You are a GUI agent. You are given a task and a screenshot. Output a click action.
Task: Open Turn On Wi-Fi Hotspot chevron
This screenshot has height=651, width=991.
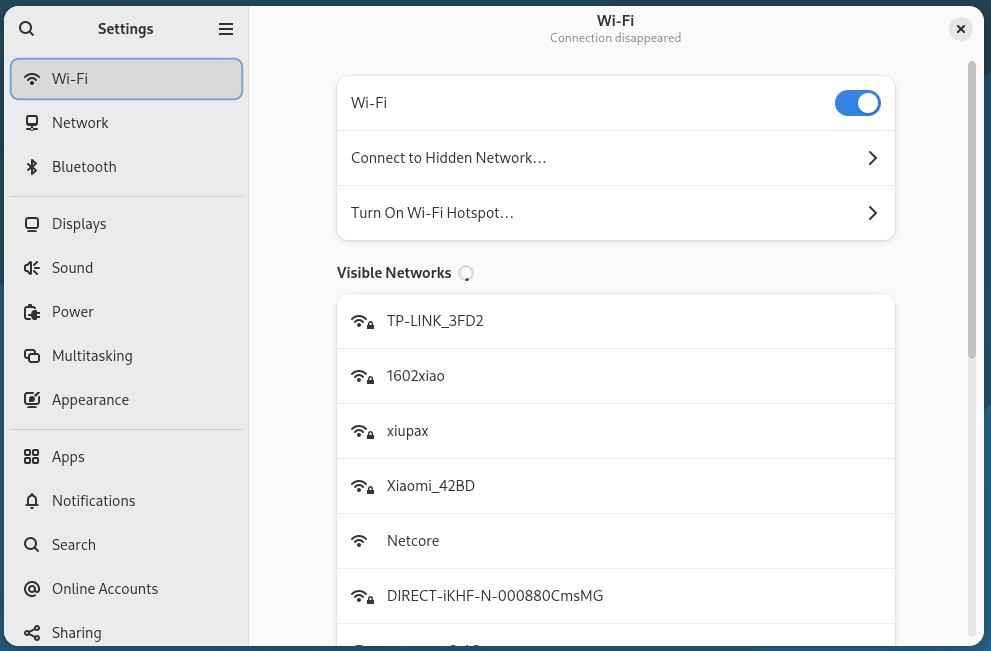[872, 213]
